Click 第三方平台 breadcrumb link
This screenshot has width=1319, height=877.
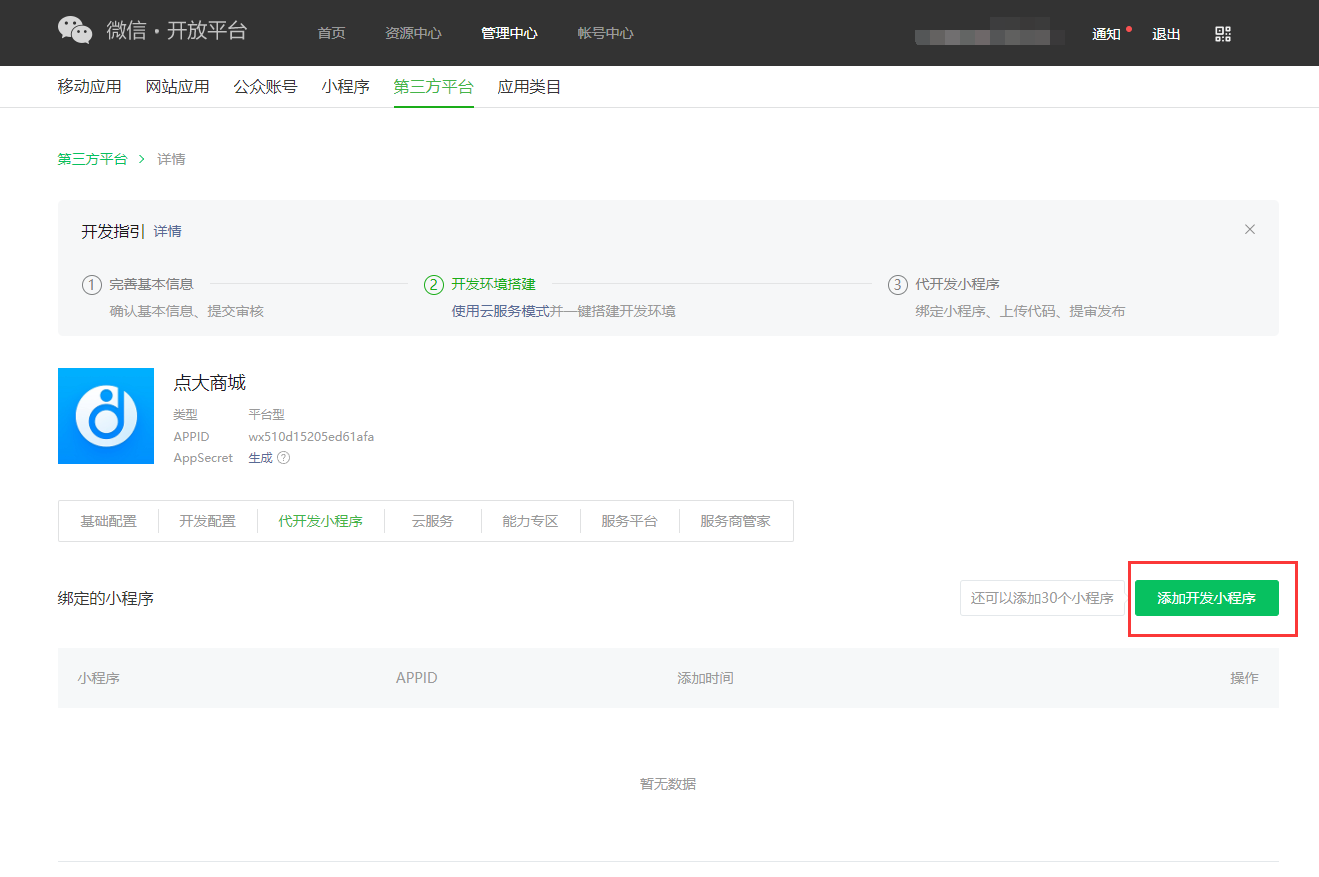click(93, 159)
